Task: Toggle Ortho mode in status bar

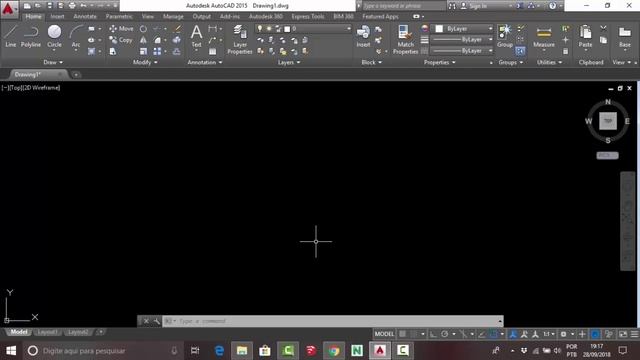Action: tap(433, 334)
